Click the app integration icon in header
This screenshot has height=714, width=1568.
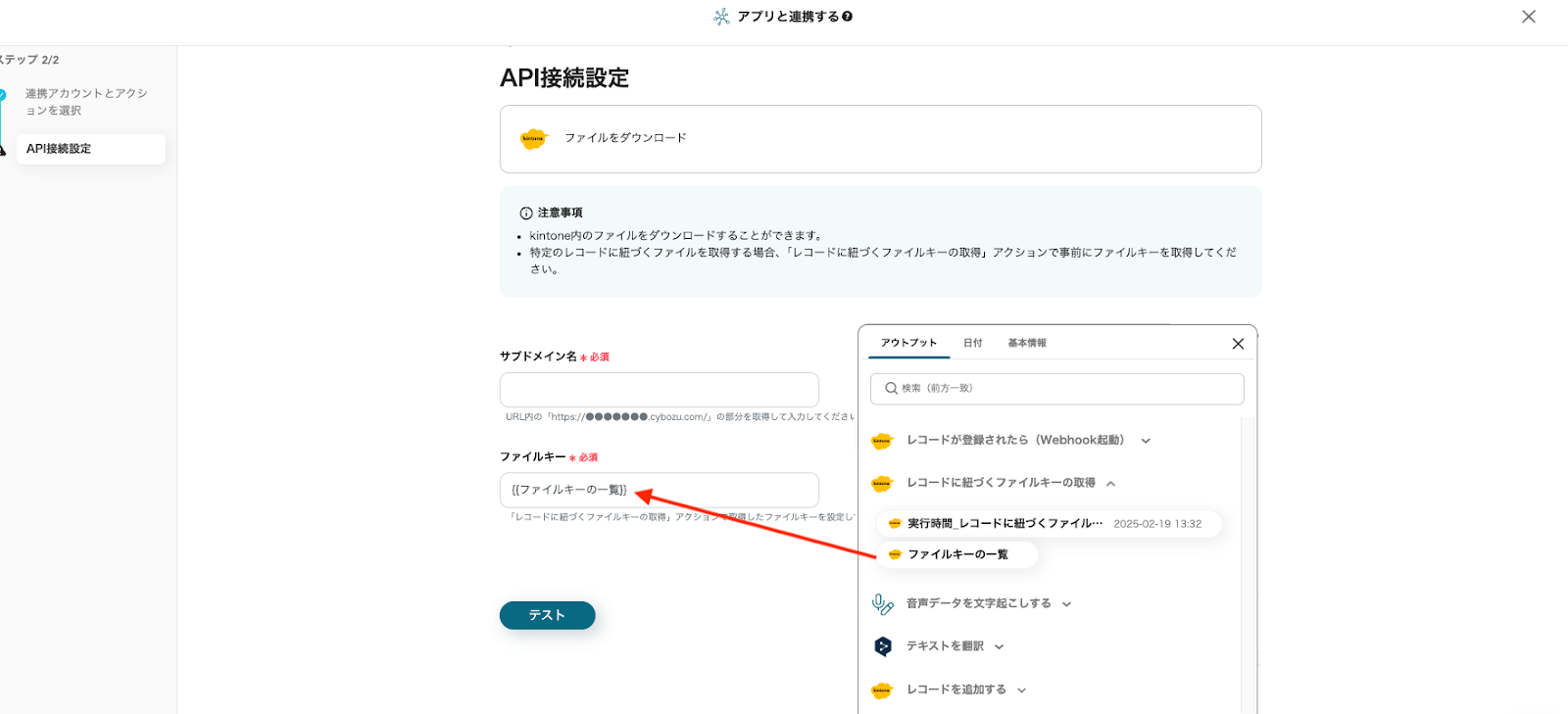coord(721,17)
